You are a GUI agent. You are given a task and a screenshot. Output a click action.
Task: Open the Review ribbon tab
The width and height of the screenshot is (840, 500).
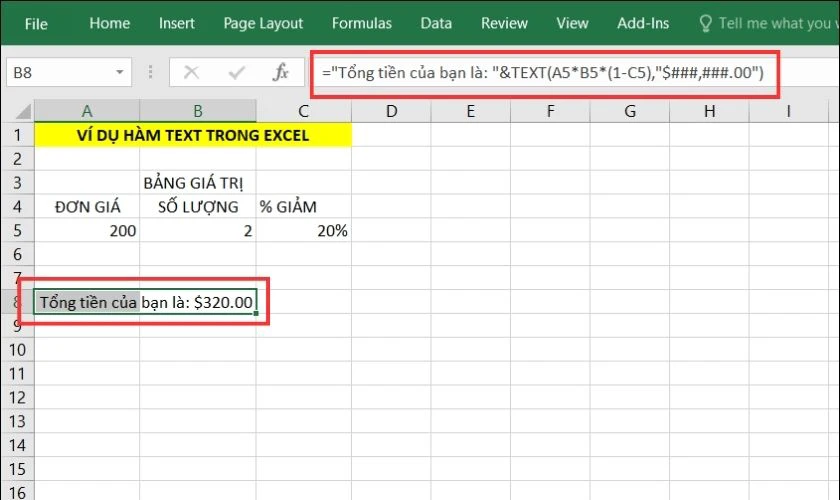pos(504,23)
